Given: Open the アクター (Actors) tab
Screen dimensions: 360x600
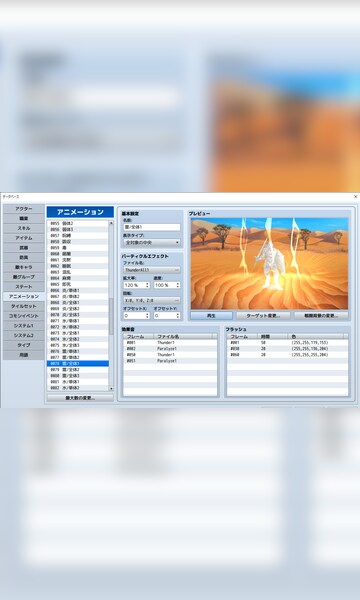Looking at the screenshot, I should click(x=24, y=209).
